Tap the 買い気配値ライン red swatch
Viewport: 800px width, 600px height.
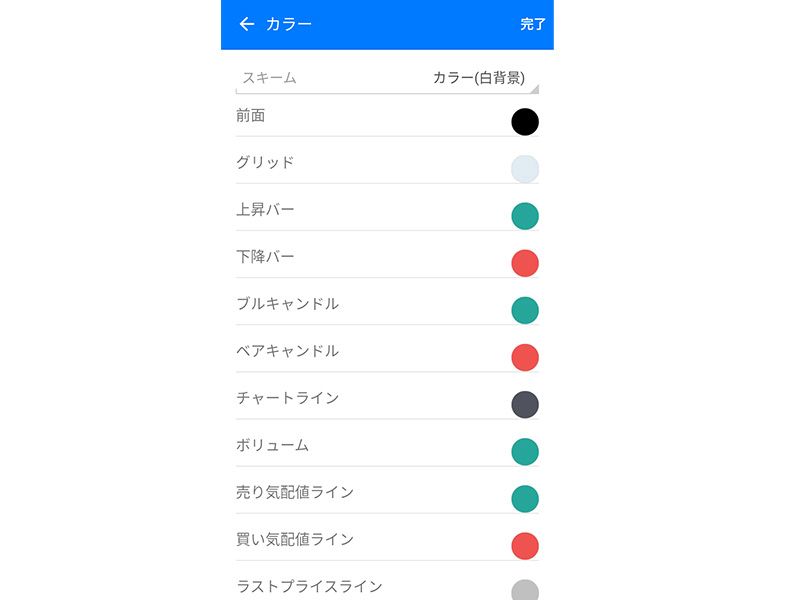click(x=525, y=545)
